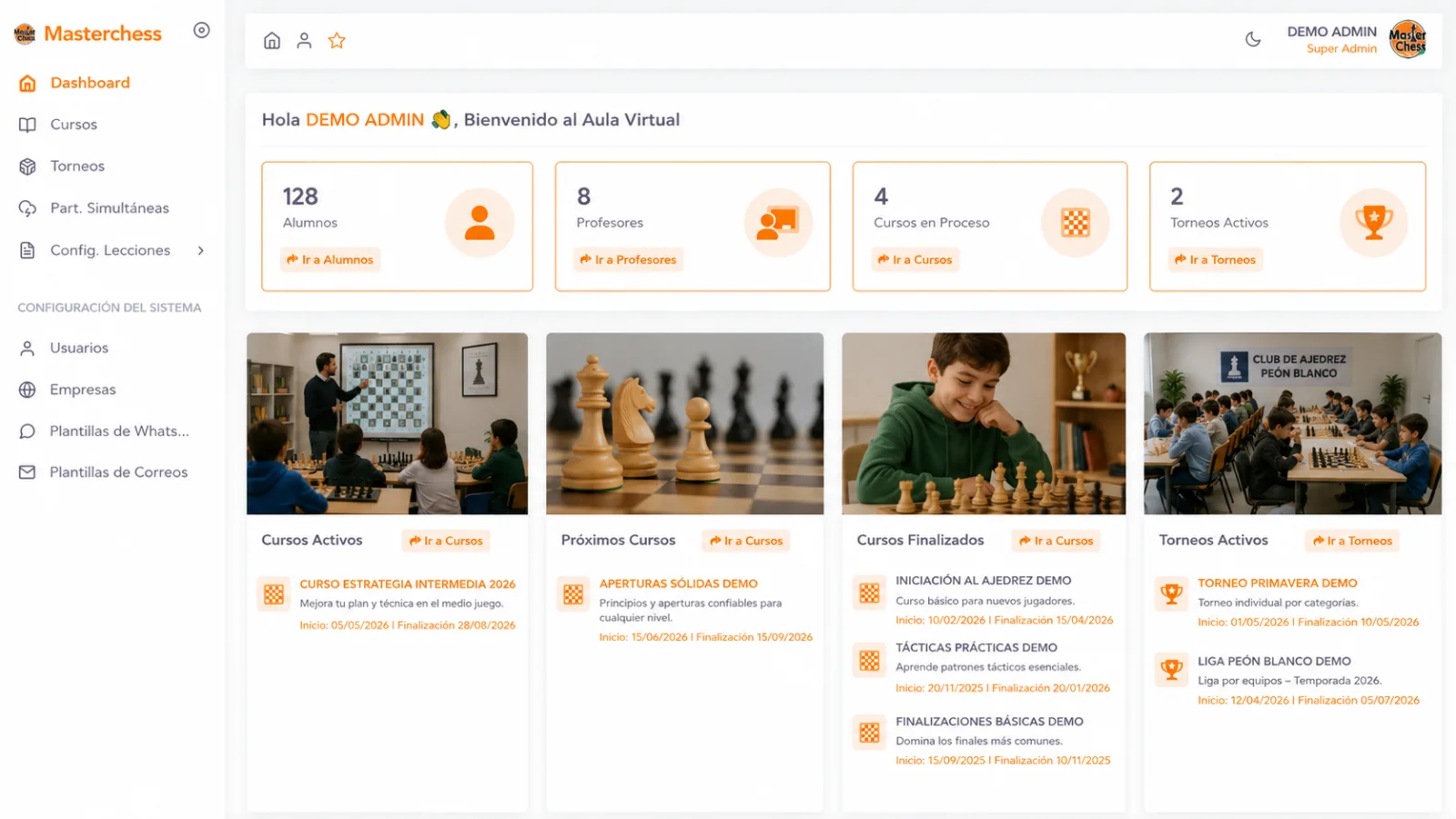Click the Iniciación al Ajedrez board icon

click(x=870, y=593)
